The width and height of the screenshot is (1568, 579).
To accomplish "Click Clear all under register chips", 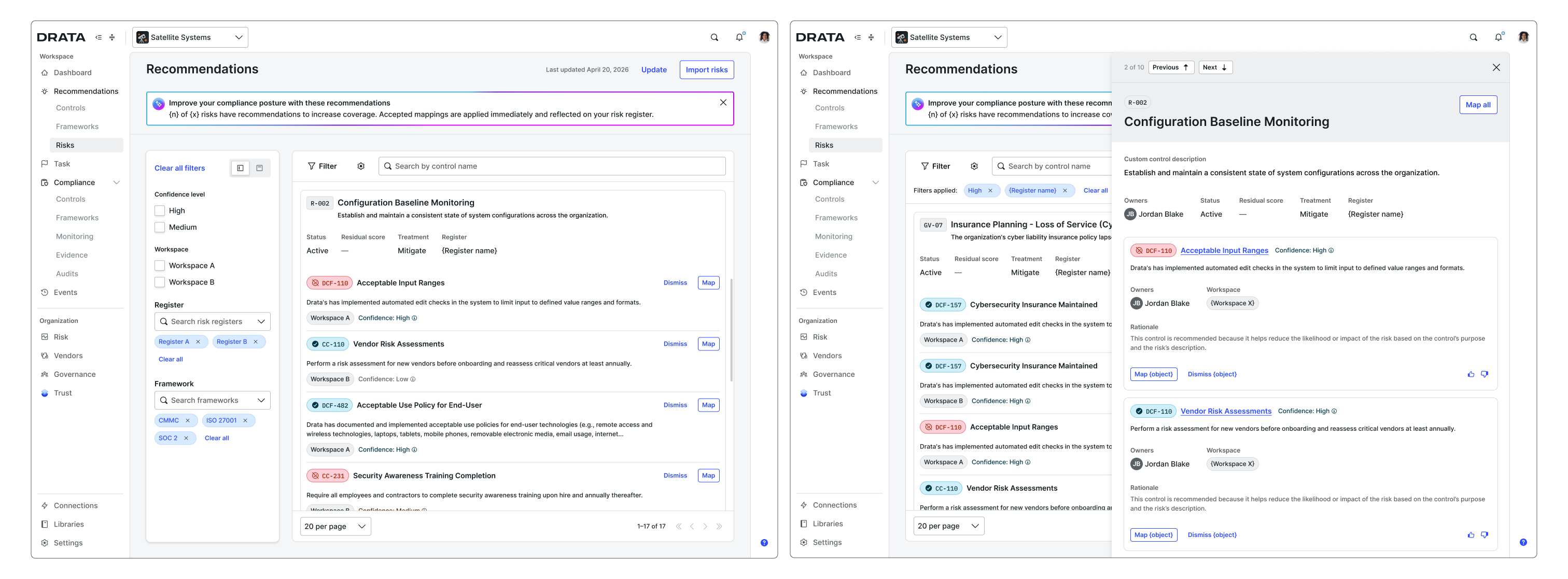I will pos(171,359).
